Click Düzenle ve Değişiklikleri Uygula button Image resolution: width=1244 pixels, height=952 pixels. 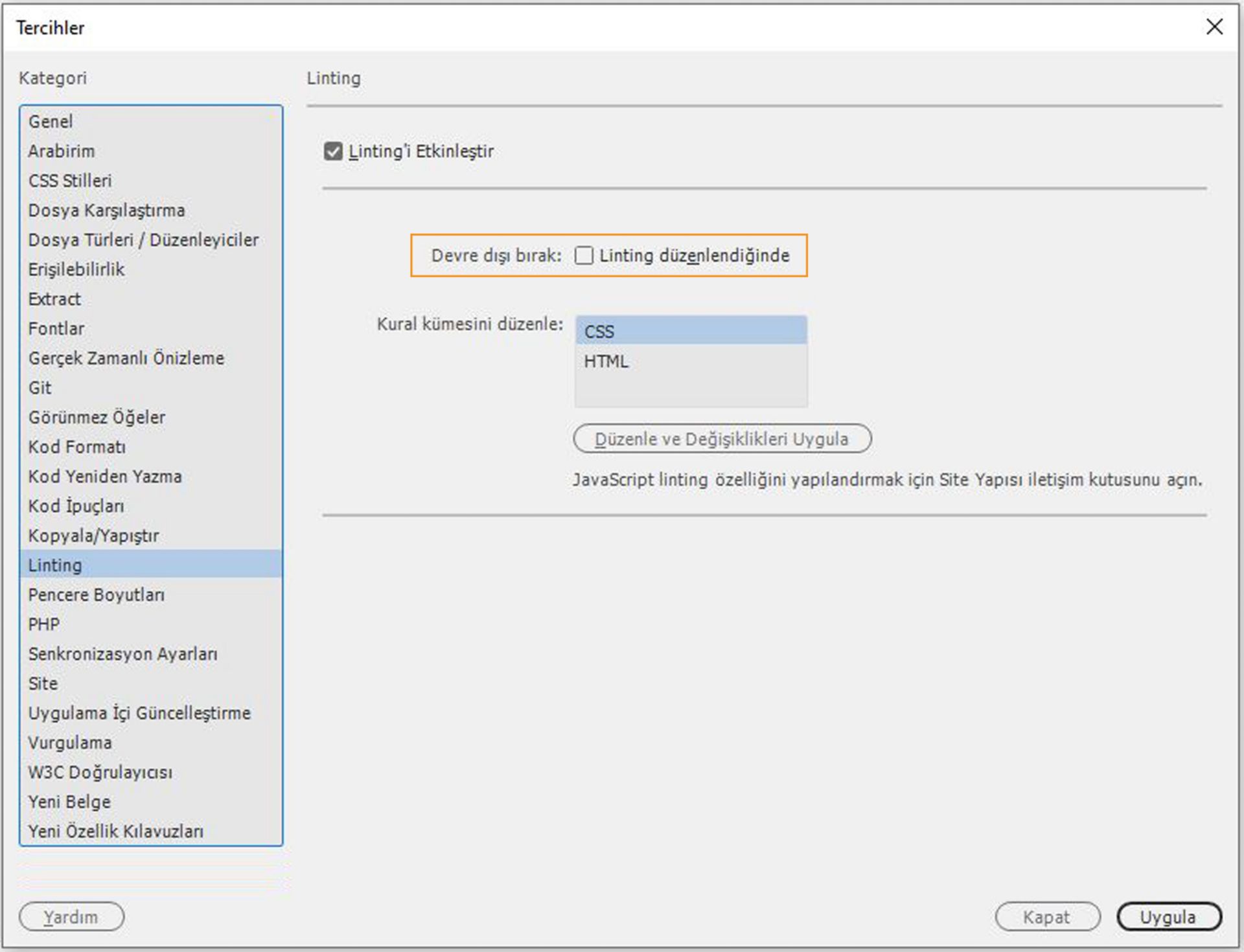722,439
